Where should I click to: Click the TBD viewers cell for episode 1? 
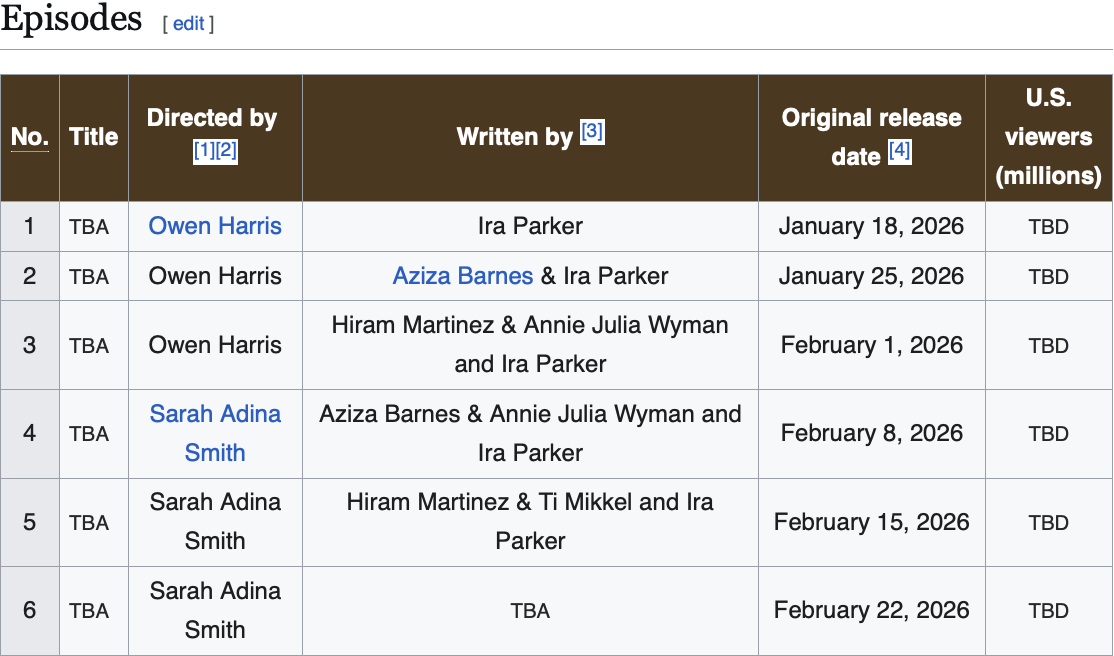coord(1049,227)
